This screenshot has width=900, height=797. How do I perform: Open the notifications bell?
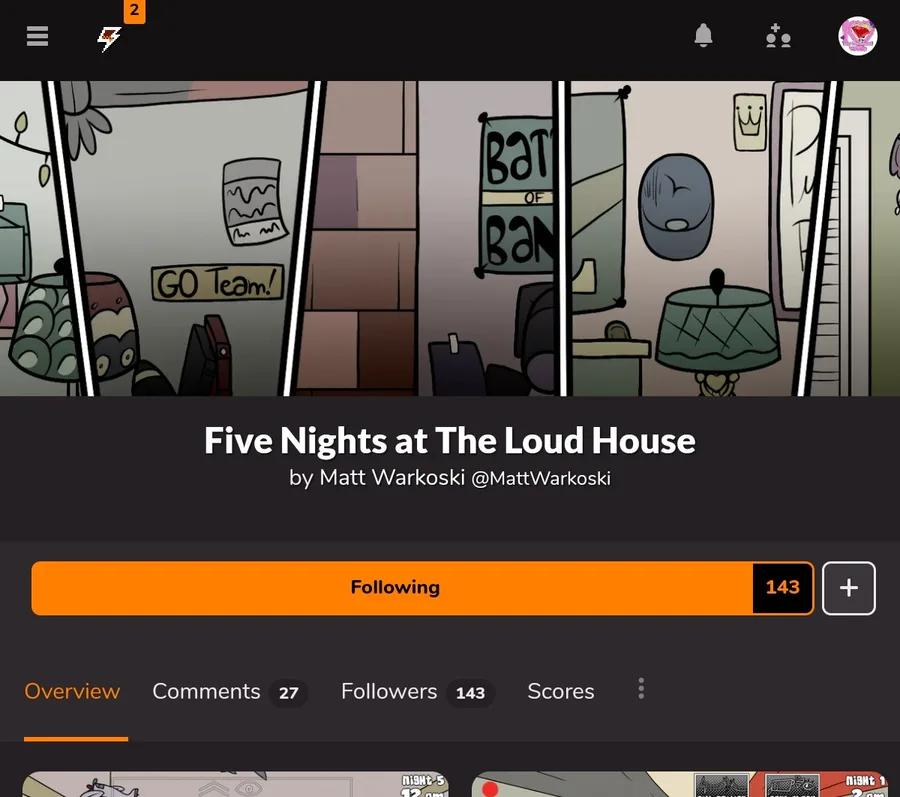coord(703,36)
